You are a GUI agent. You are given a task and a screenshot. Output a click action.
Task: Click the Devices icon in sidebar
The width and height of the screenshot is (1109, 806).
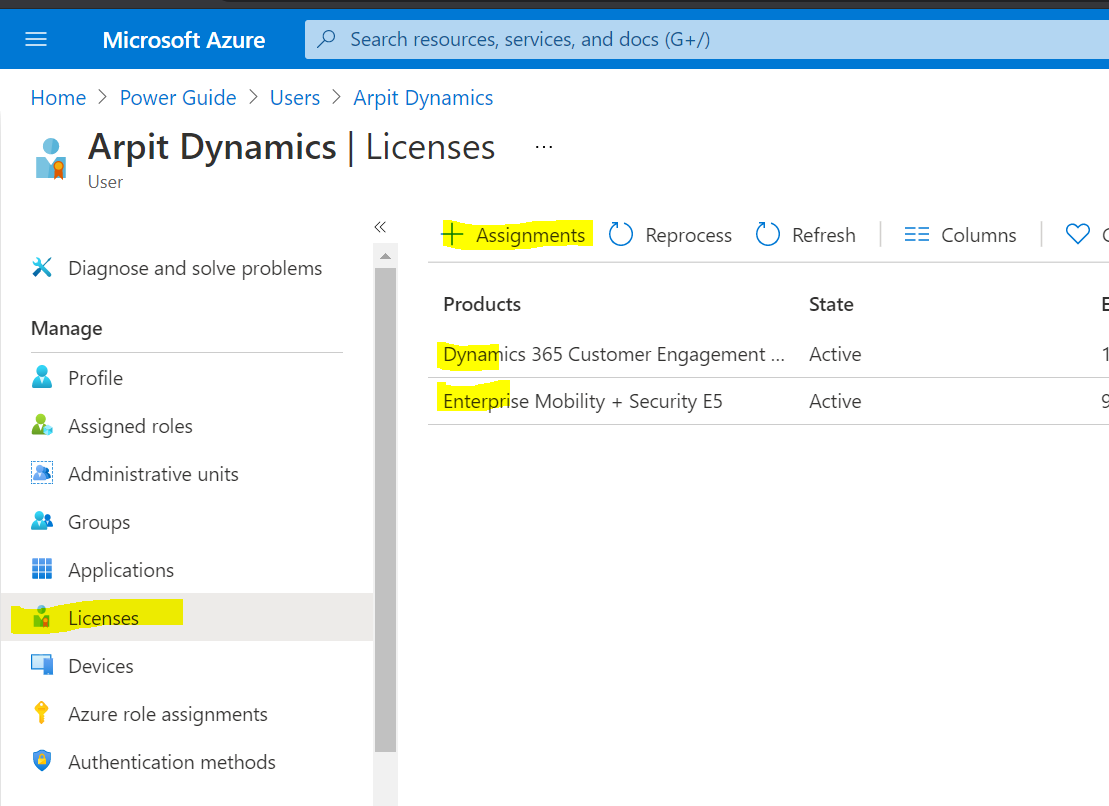click(42, 666)
